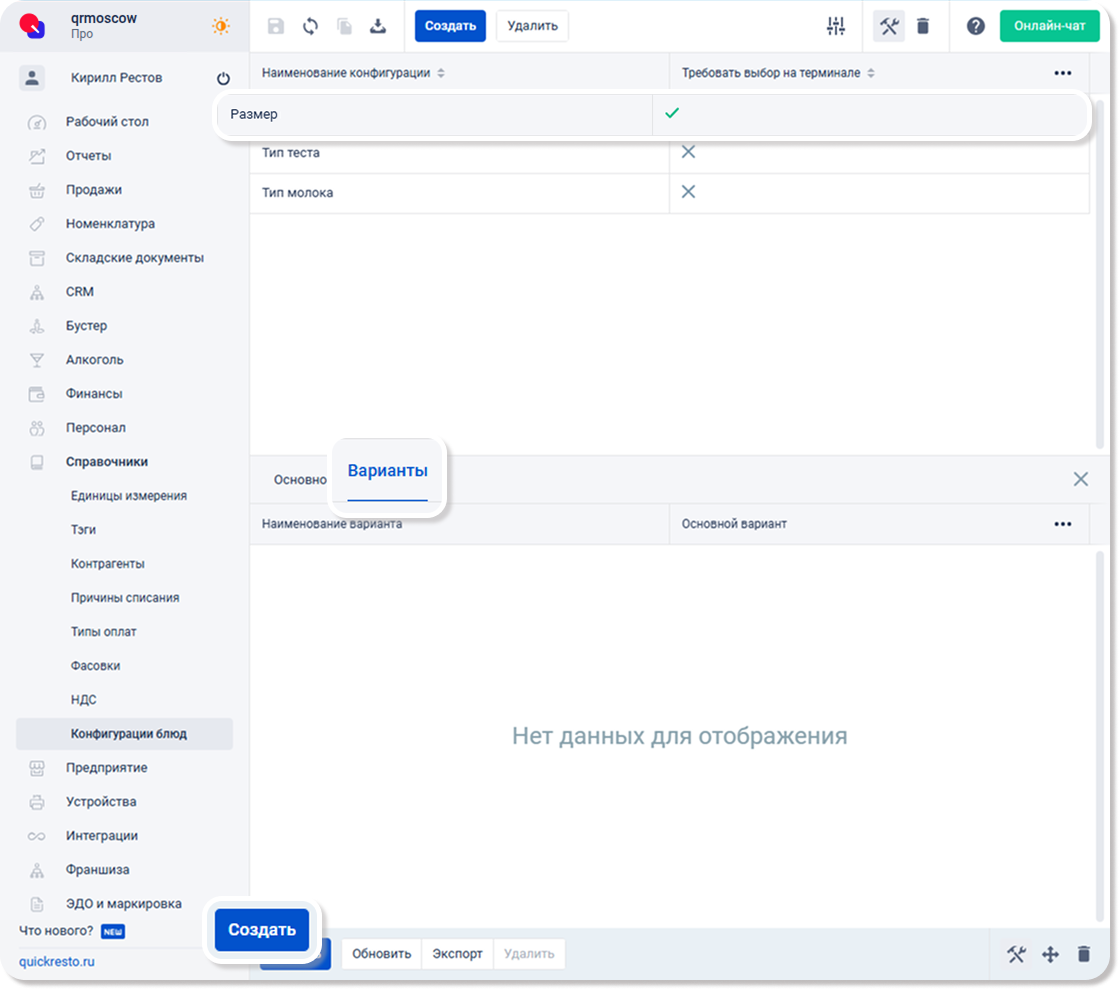Click the copy documents icon in toolbar
The height and width of the screenshot is (989, 1119).
[345, 26]
